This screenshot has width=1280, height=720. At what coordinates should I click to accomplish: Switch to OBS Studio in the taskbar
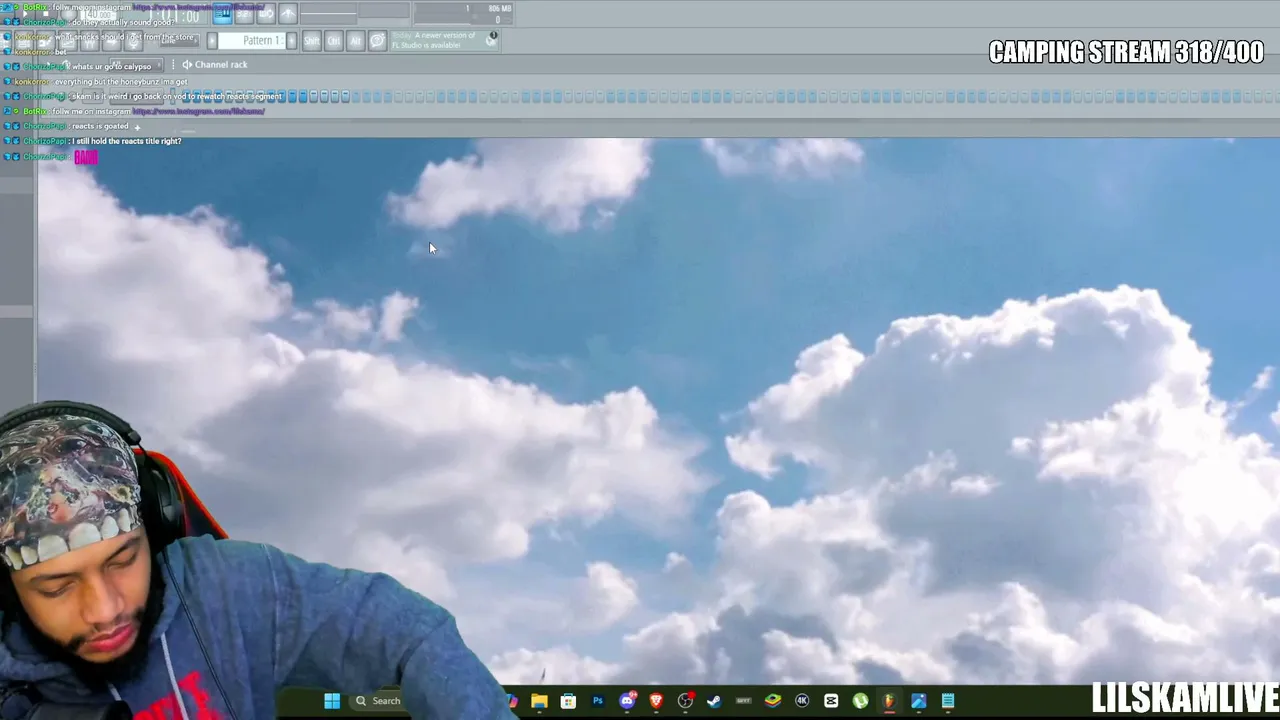685,701
